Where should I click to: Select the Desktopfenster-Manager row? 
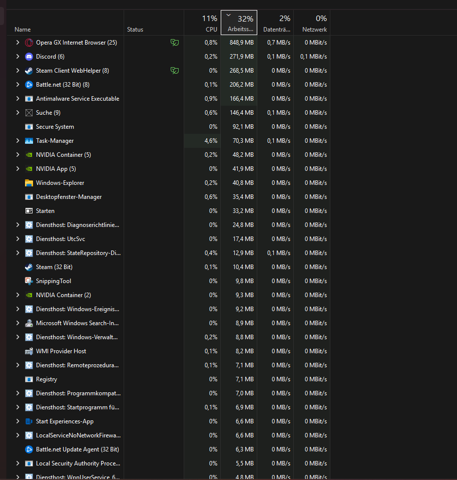click(168, 197)
